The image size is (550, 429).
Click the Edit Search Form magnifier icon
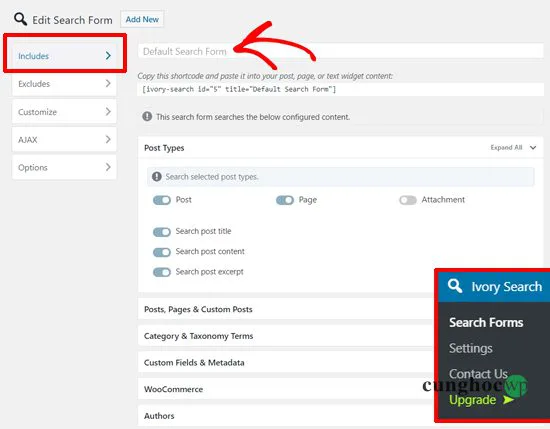[x=20, y=19]
